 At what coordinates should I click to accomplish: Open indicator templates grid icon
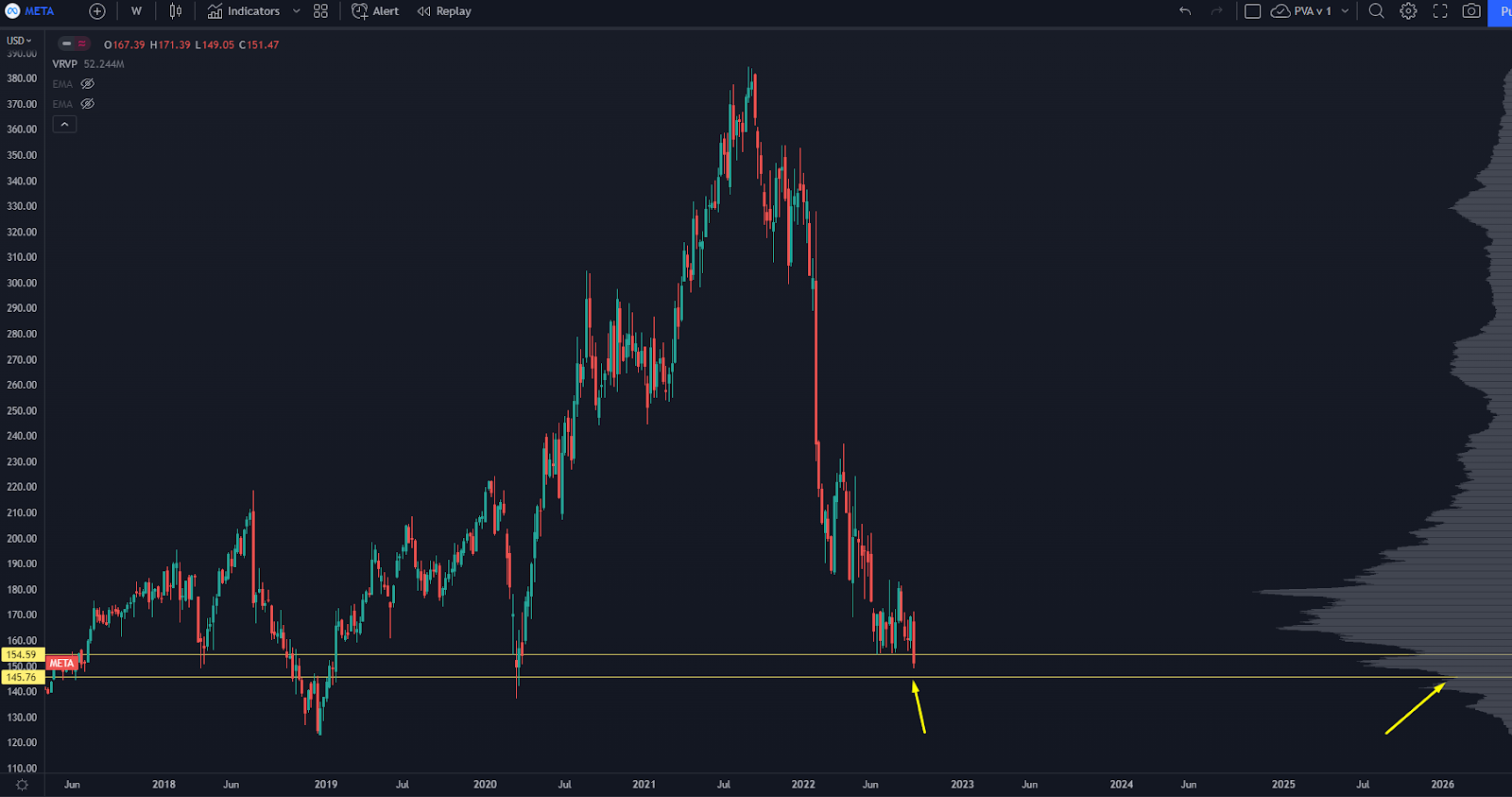click(321, 11)
